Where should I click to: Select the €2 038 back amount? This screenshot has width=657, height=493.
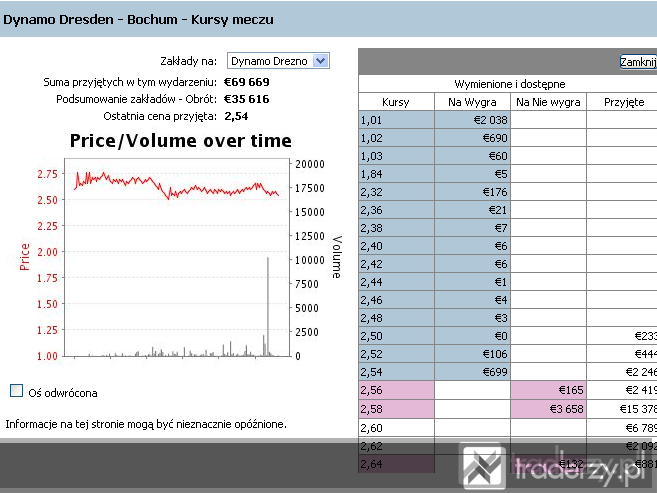click(472, 120)
